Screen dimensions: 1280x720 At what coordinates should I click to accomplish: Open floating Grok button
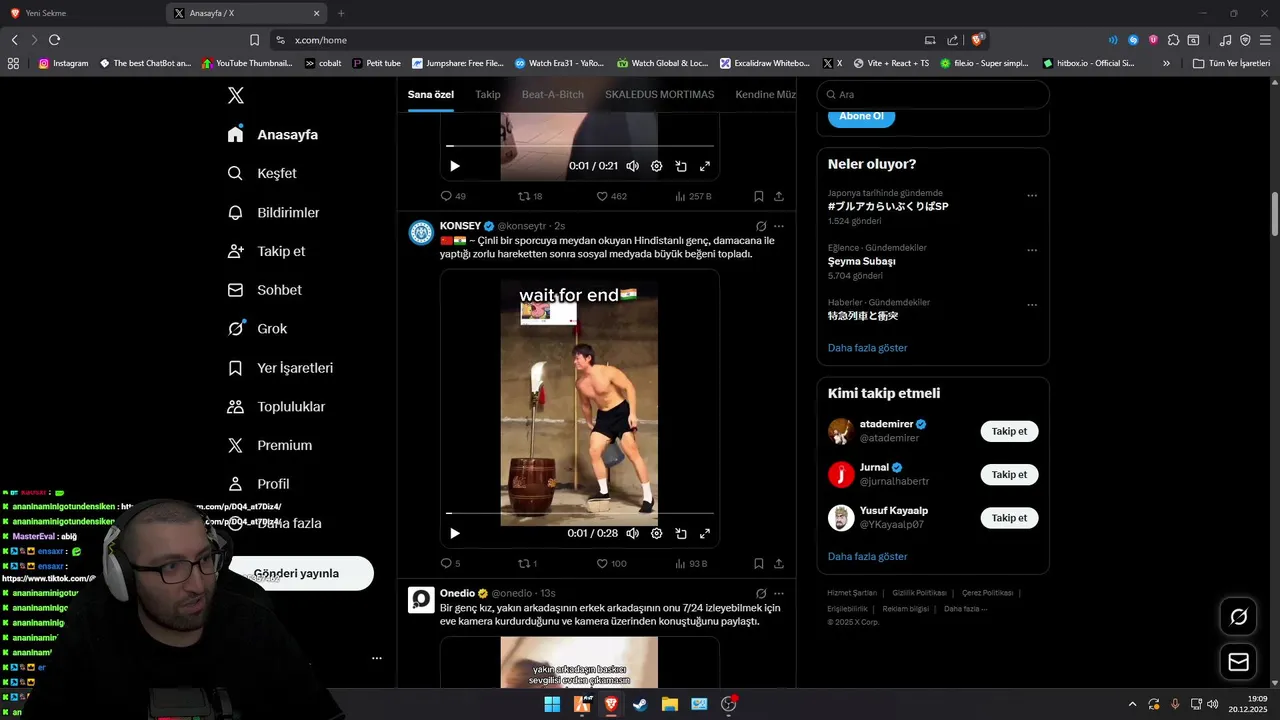[x=1238, y=617]
